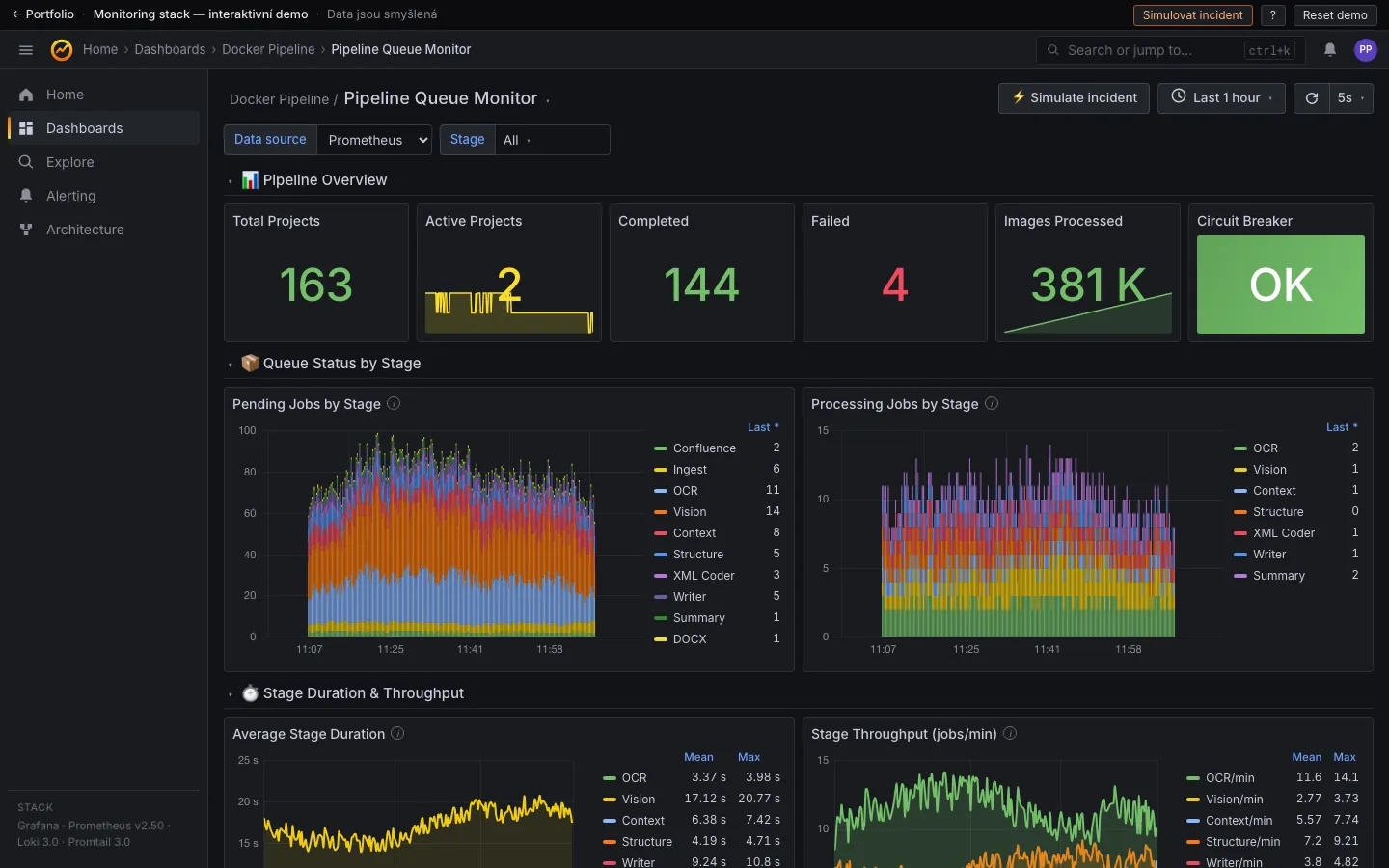Click the refresh dashboard icon
The image size is (1389, 868).
pos(1312,98)
